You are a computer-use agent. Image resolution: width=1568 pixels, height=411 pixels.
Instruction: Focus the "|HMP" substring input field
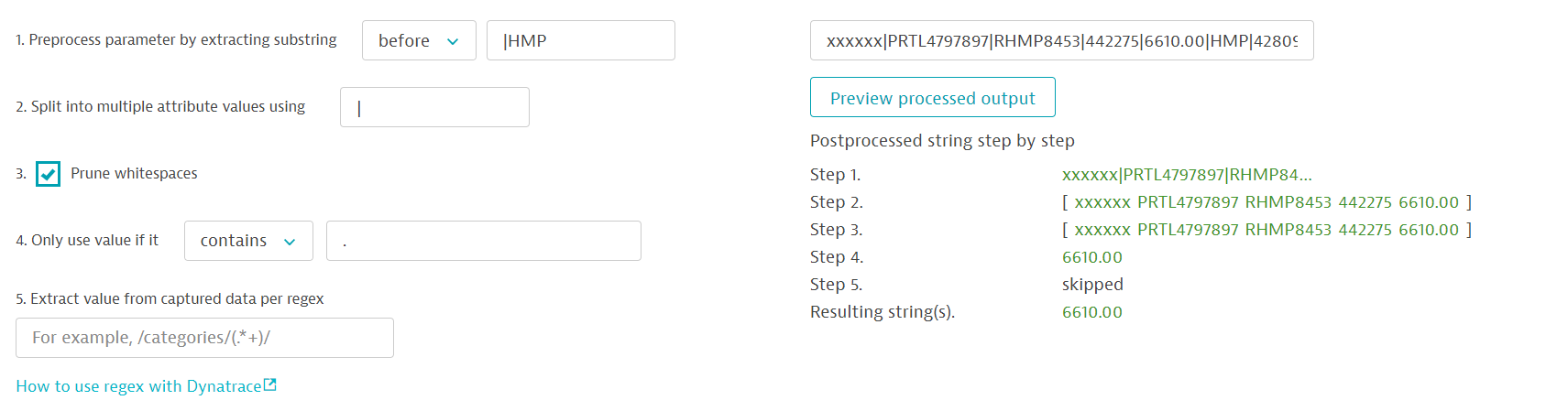click(580, 40)
